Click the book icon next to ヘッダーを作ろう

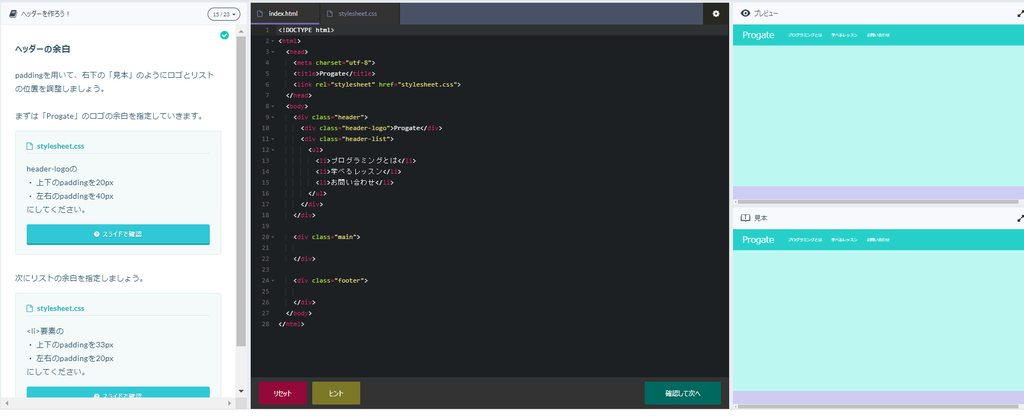(14, 14)
